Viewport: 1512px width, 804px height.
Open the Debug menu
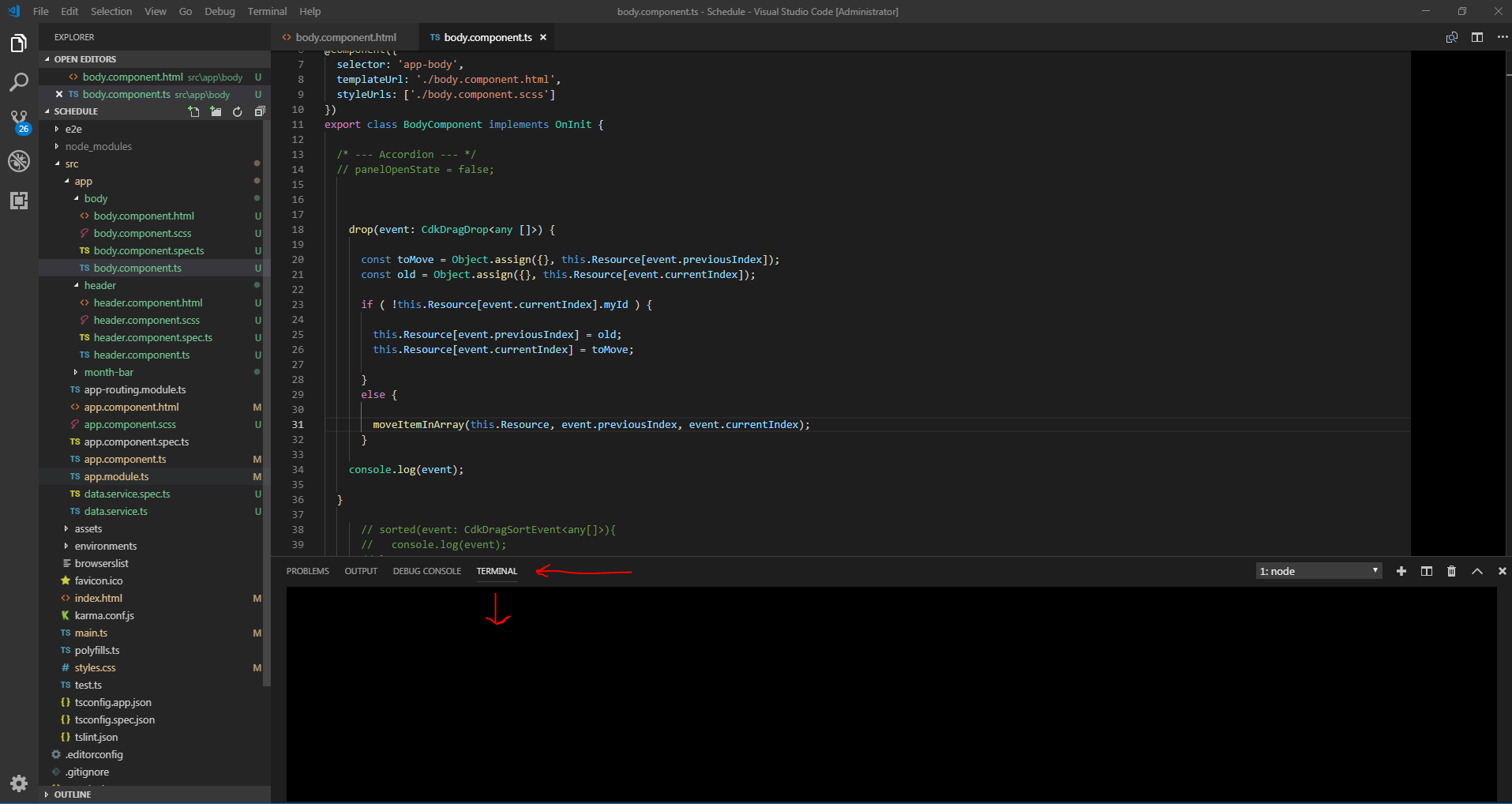[x=219, y=11]
